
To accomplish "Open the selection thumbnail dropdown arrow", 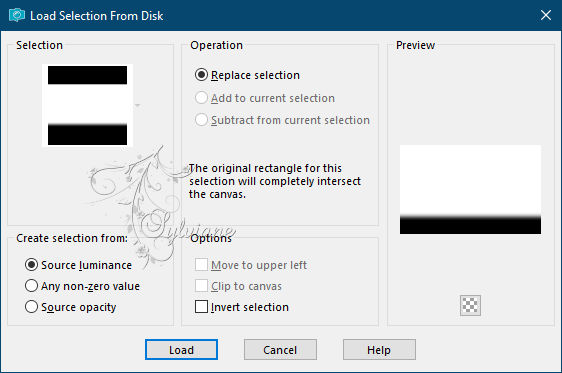I will 137,105.
